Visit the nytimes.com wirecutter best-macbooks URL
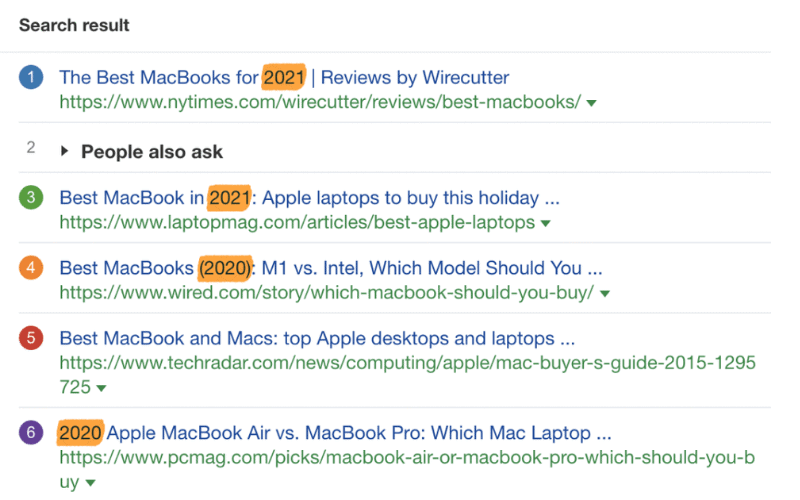This screenshot has width=800, height=500. click(x=320, y=102)
